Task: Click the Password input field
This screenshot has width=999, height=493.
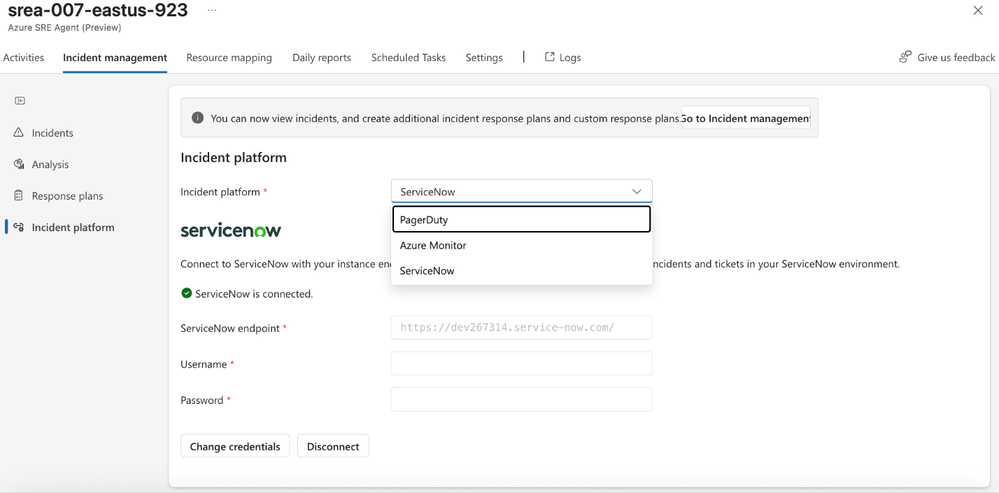Action: coord(521,399)
